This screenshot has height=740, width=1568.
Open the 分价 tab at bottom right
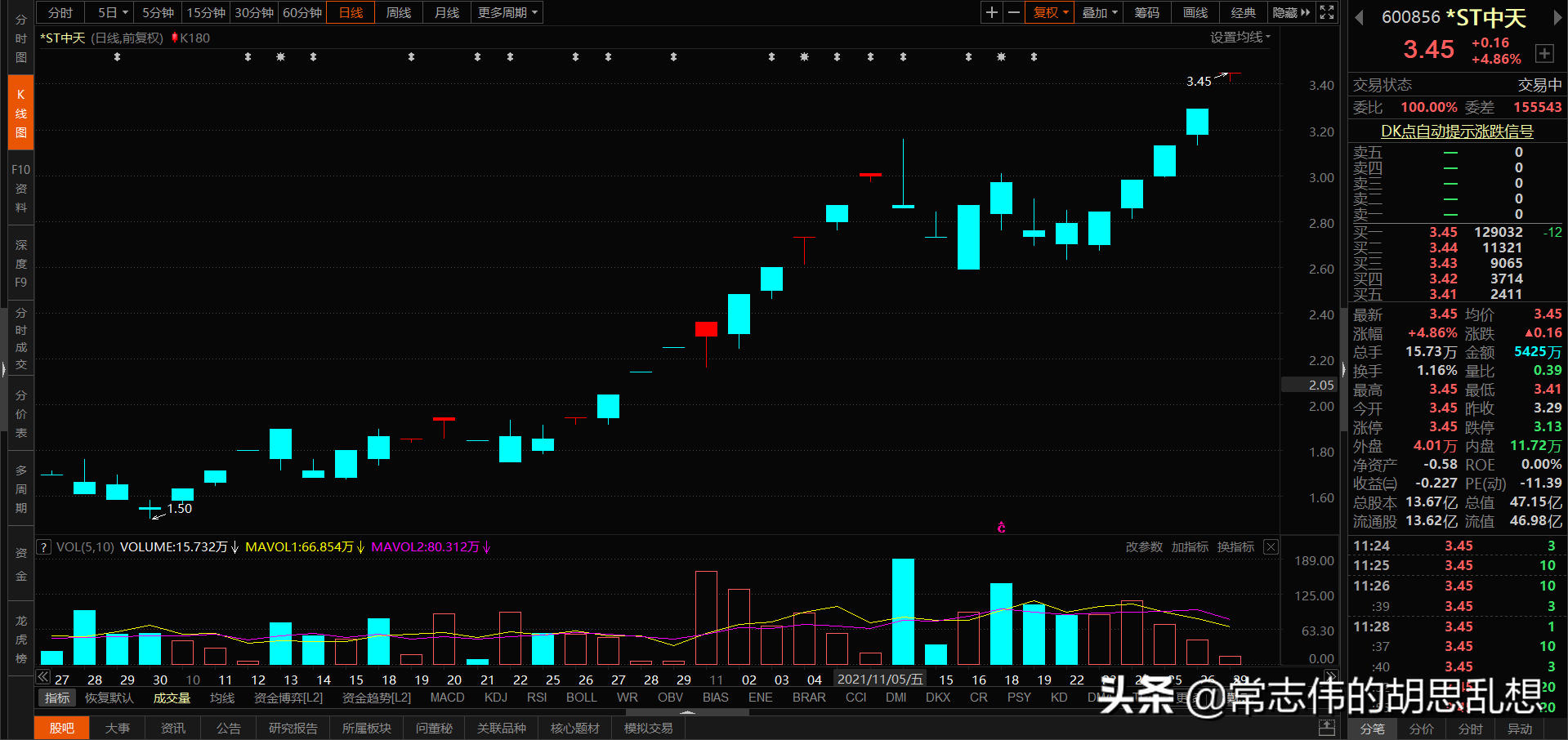pyautogui.click(x=1421, y=729)
